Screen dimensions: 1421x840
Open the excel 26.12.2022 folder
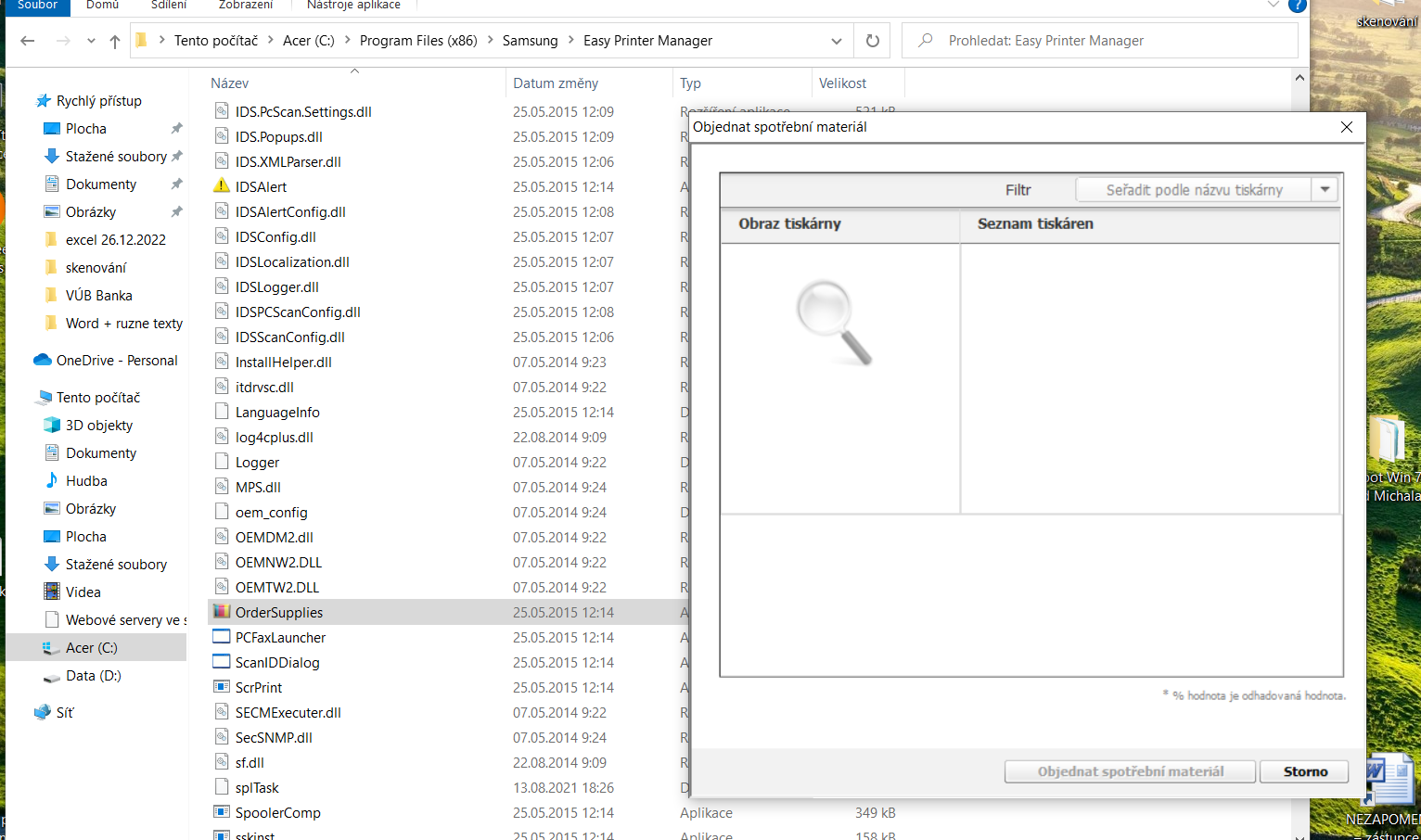click(115, 239)
